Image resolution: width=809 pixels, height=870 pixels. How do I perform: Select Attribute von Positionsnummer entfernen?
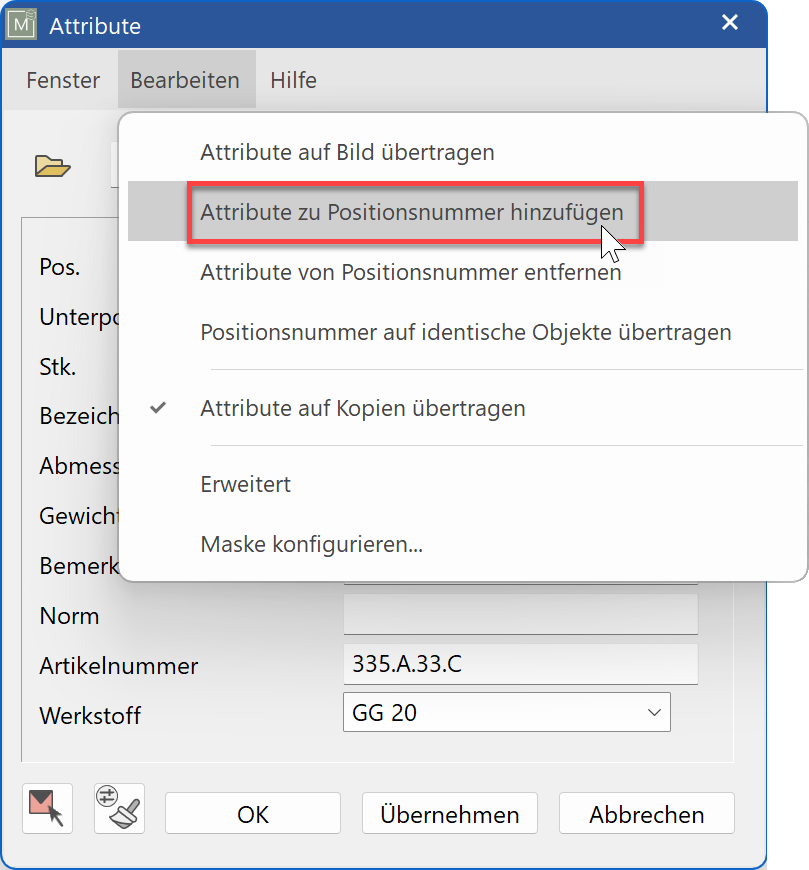(x=410, y=272)
